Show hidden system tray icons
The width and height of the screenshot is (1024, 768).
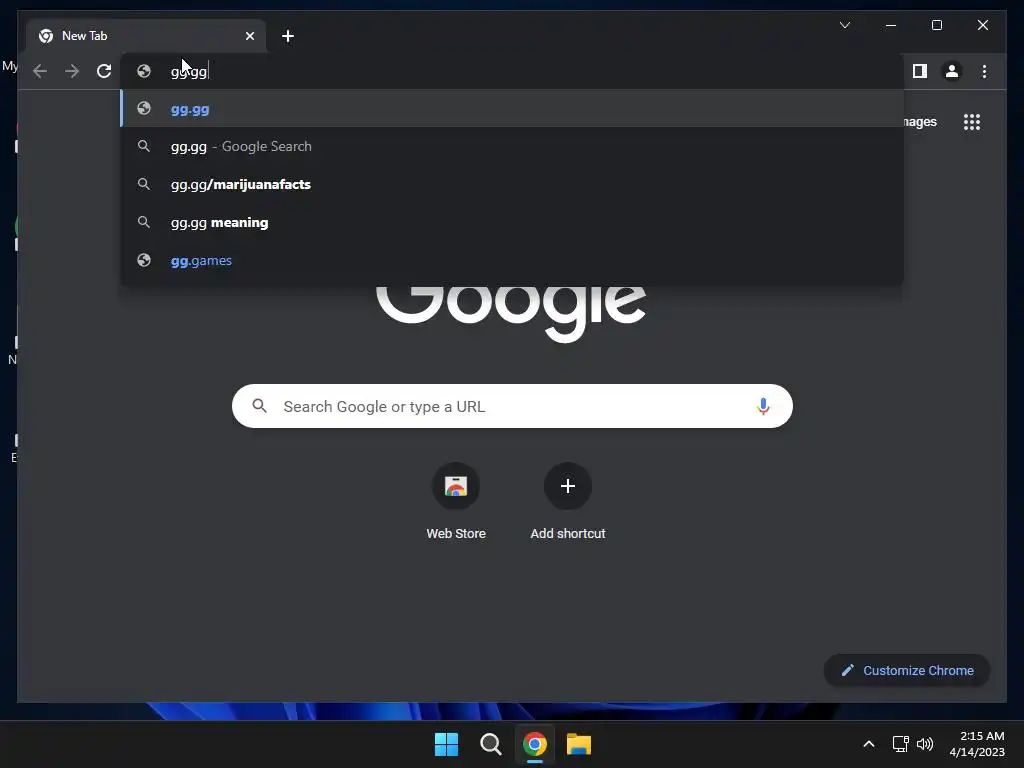pos(869,744)
